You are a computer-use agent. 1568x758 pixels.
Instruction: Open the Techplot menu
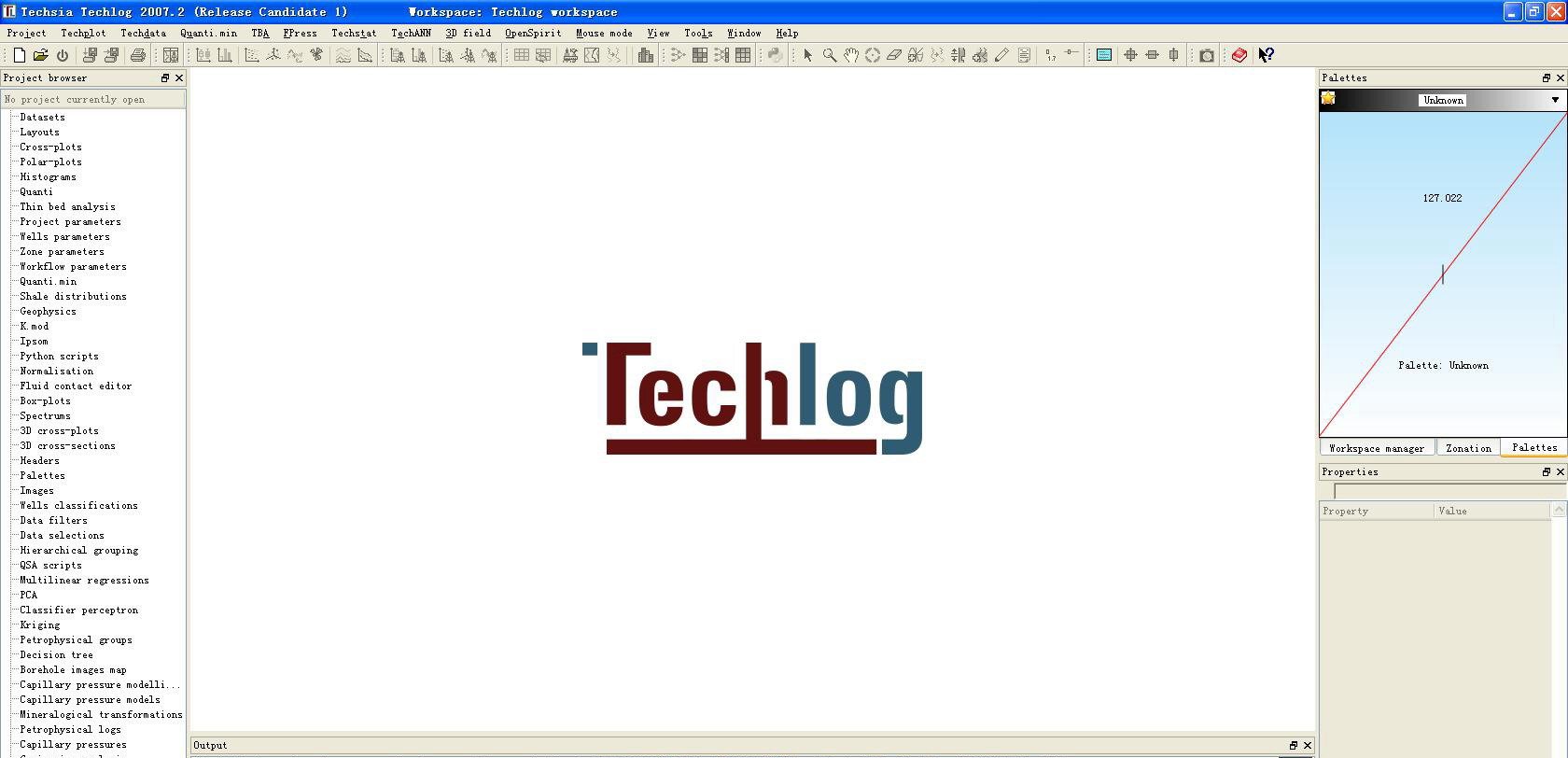pyautogui.click(x=83, y=33)
